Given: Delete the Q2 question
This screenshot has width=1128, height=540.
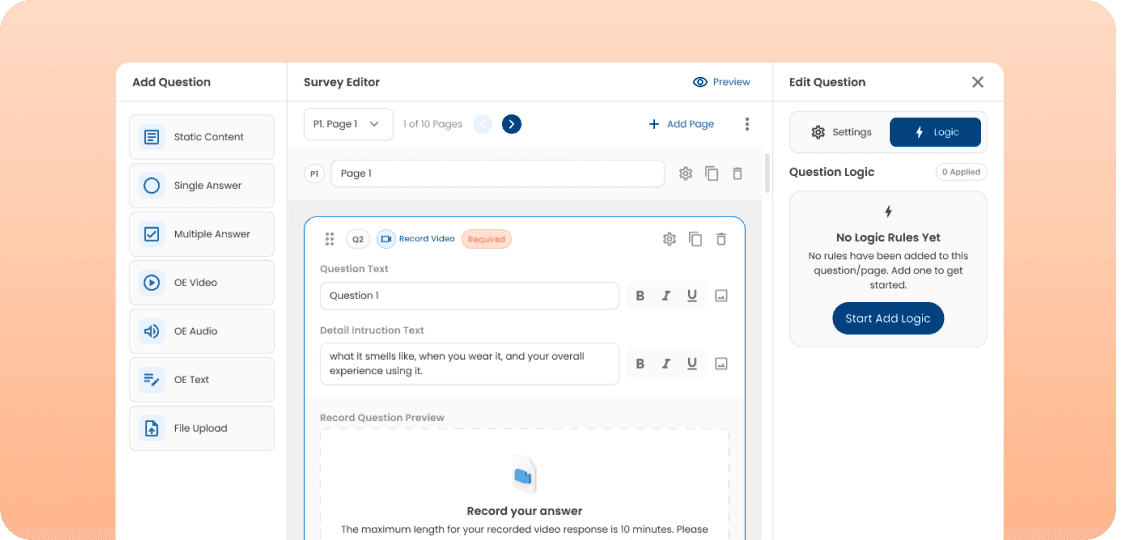Looking at the screenshot, I should tap(722, 239).
